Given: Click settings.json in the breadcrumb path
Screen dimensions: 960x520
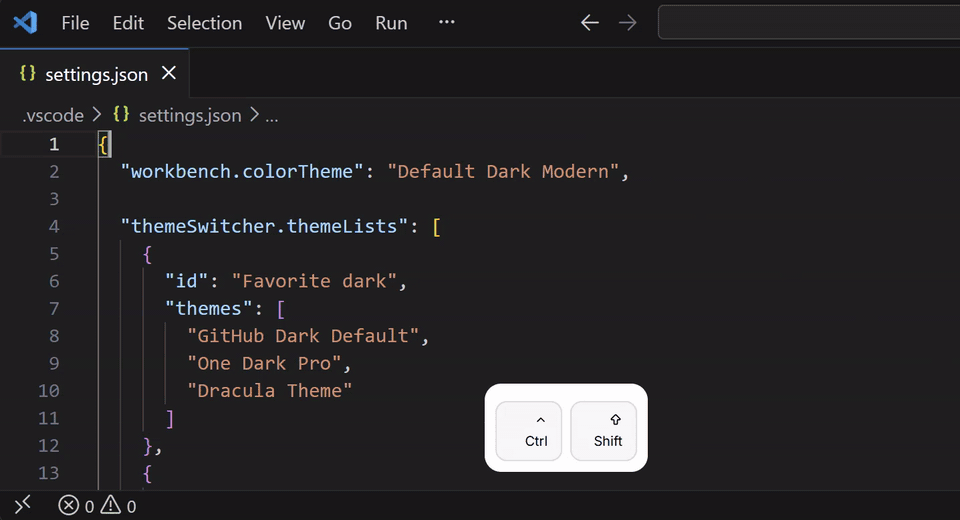Looking at the screenshot, I should pos(190,115).
